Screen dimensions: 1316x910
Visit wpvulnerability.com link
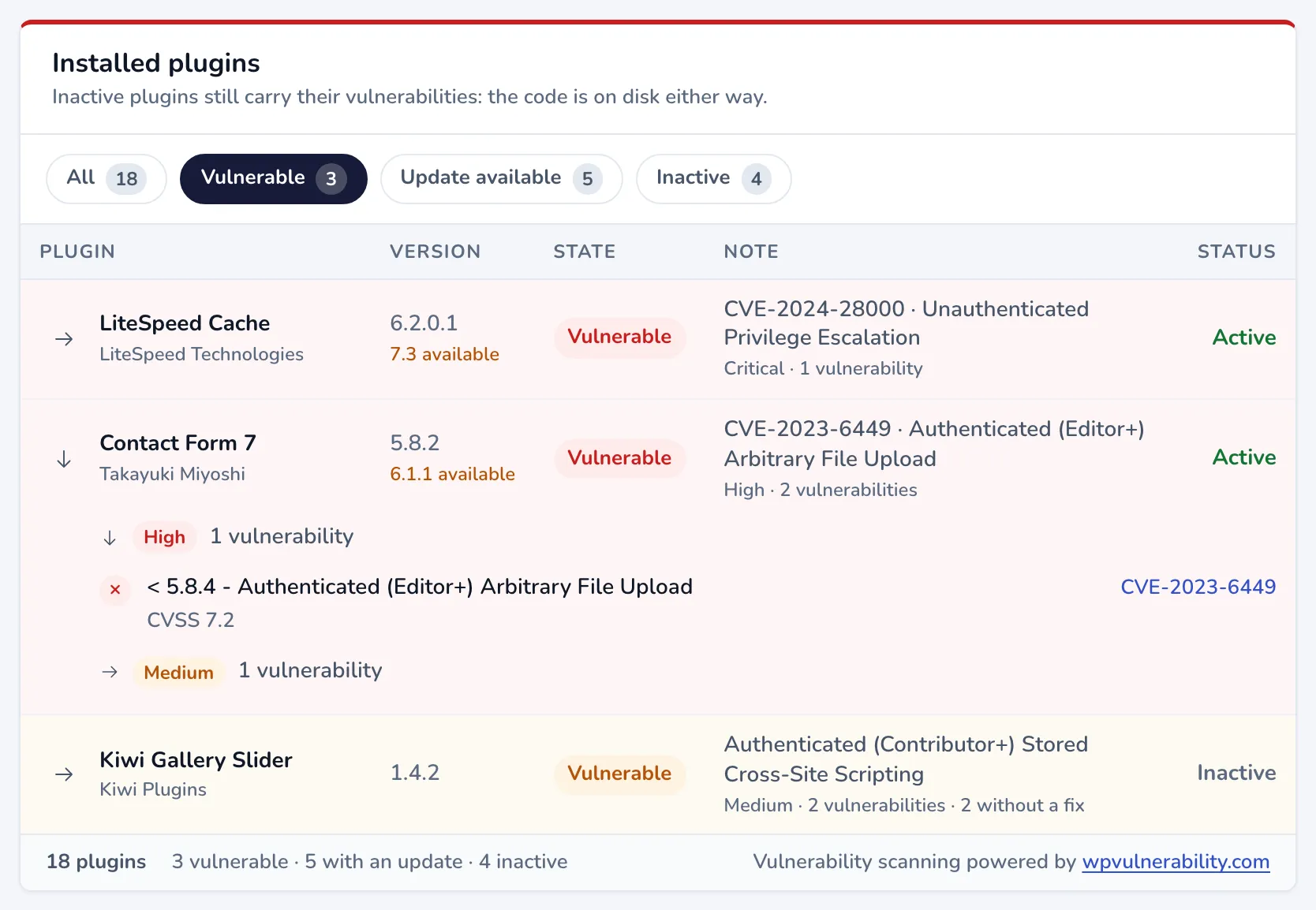[1176, 861]
